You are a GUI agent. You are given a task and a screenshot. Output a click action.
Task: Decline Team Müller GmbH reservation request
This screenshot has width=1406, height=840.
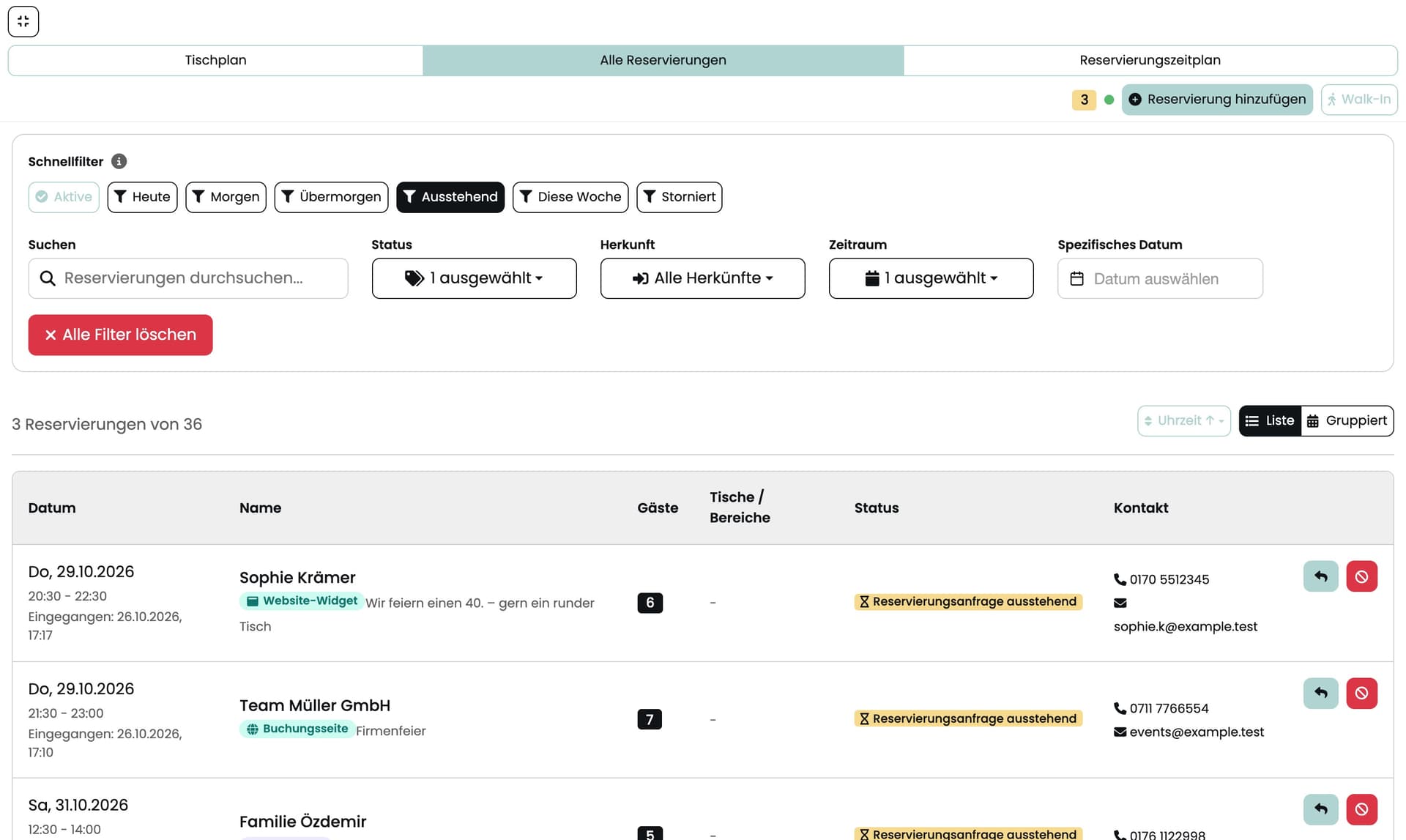[1361, 693]
